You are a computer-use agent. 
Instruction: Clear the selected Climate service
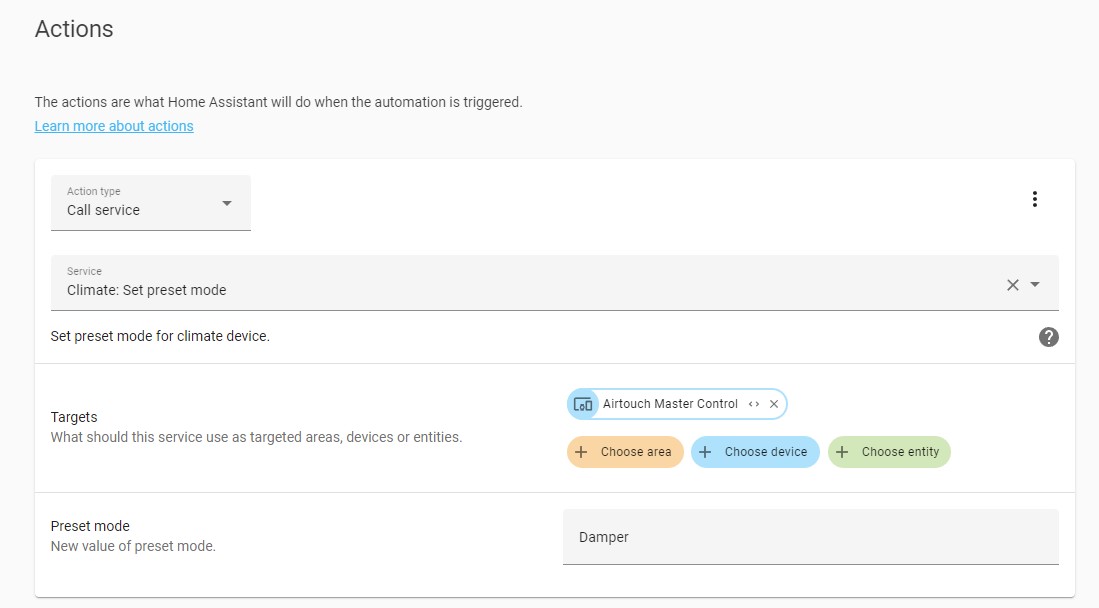(1013, 285)
